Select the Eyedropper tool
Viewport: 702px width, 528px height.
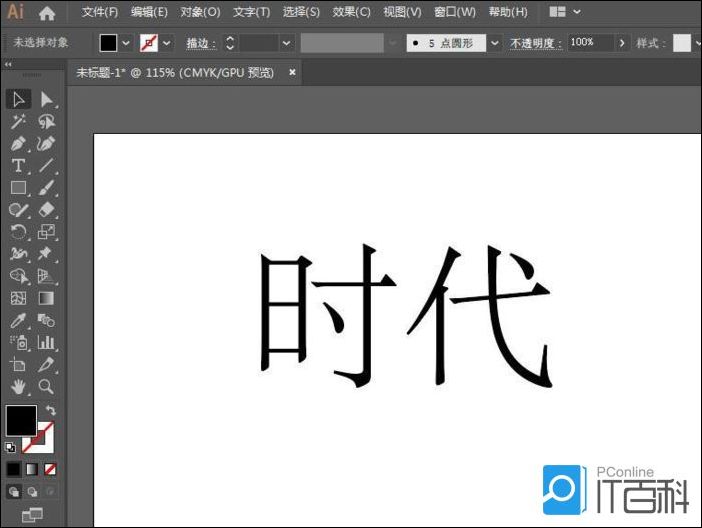coord(18,321)
